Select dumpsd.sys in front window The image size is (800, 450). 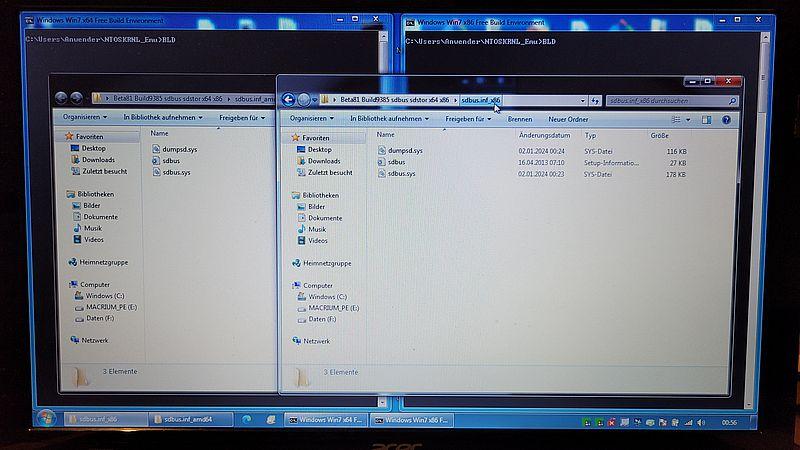[400, 151]
